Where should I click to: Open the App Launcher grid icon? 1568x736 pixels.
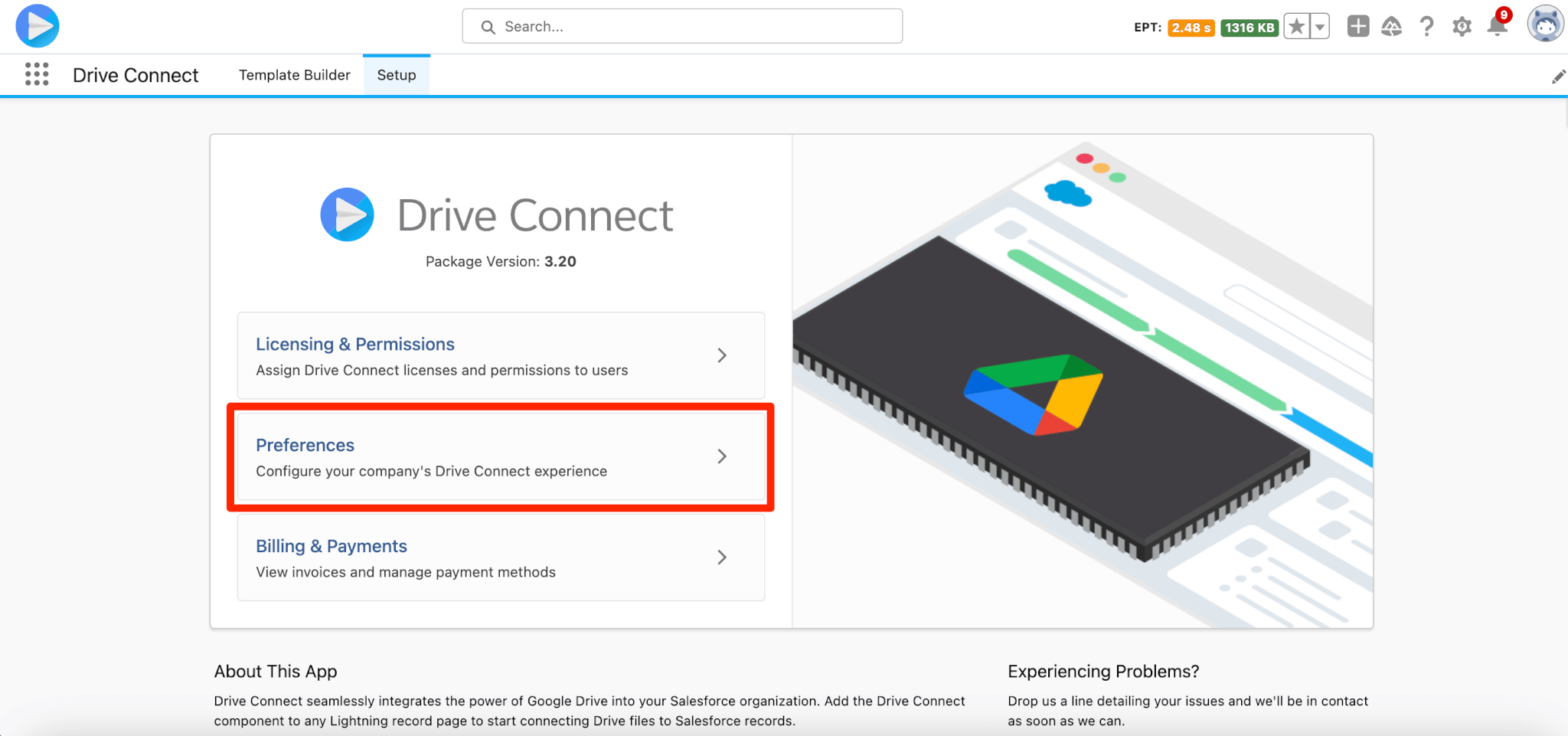[x=37, y=74]
